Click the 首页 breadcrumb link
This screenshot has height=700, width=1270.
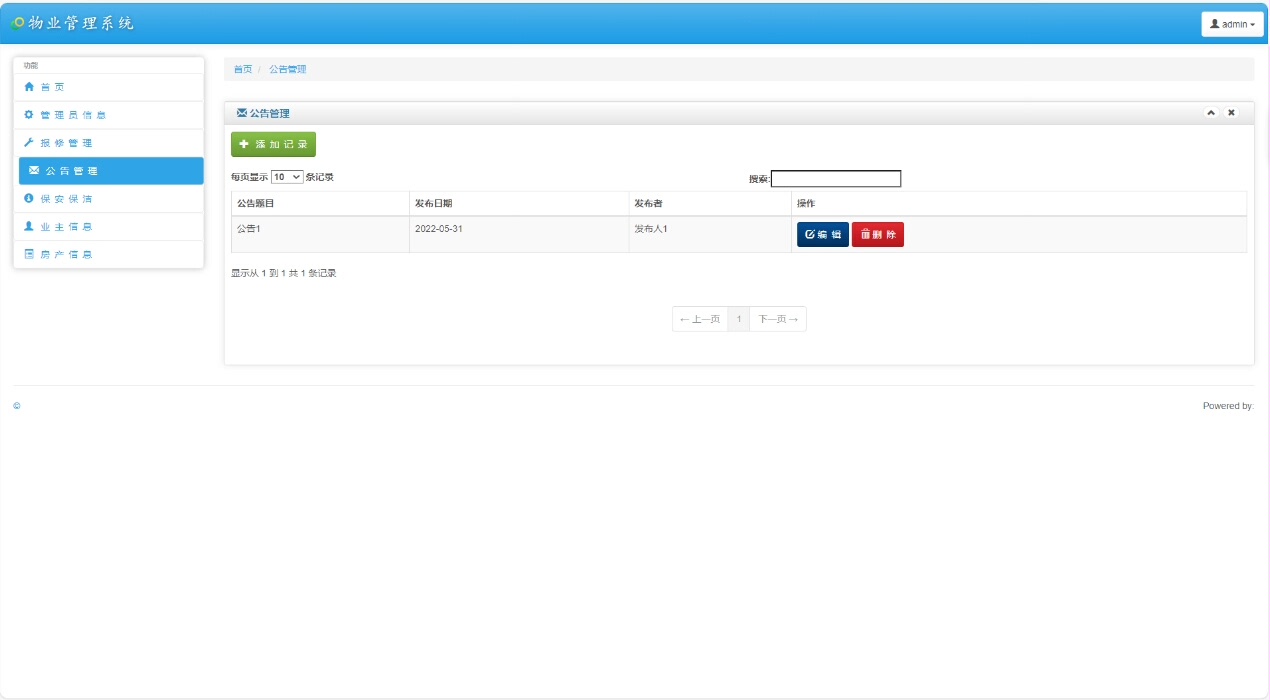[x=243, y=69]
